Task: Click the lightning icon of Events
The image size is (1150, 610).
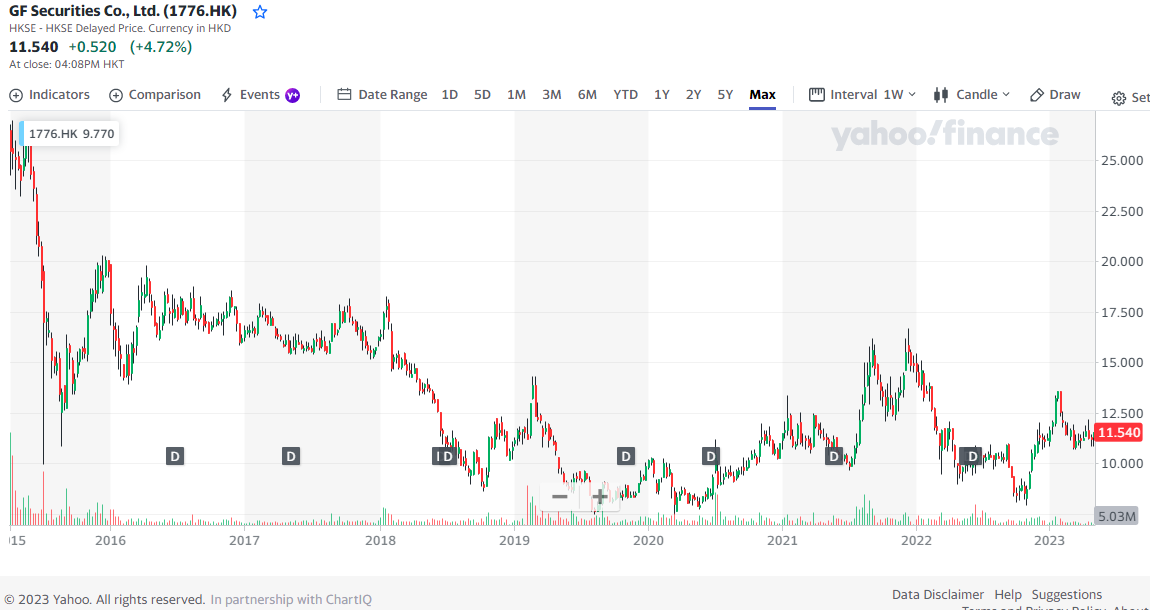Action: click(x=227, y=95)
